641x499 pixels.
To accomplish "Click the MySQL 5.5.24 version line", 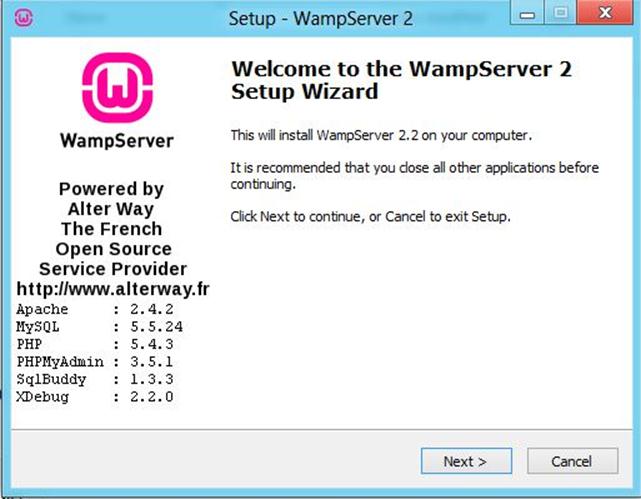I will tap(99, 327).
